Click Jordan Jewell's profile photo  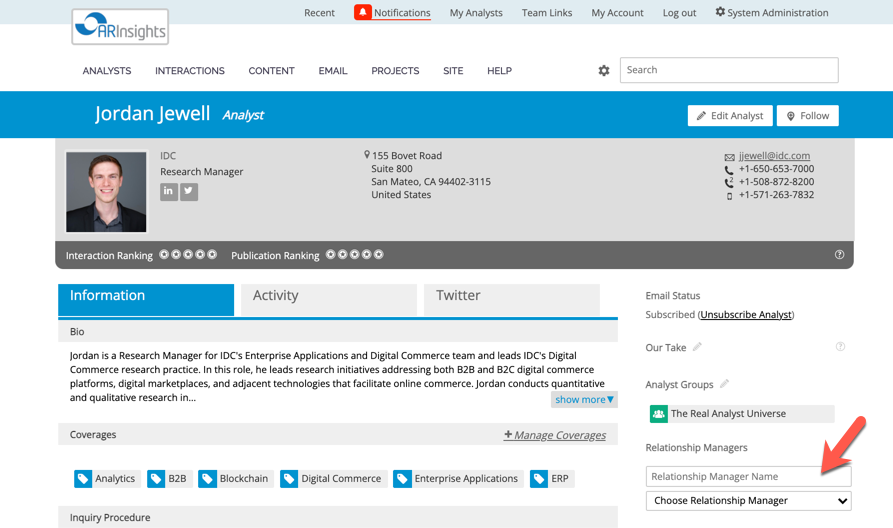pyautogui.click(x=106, y=192)
